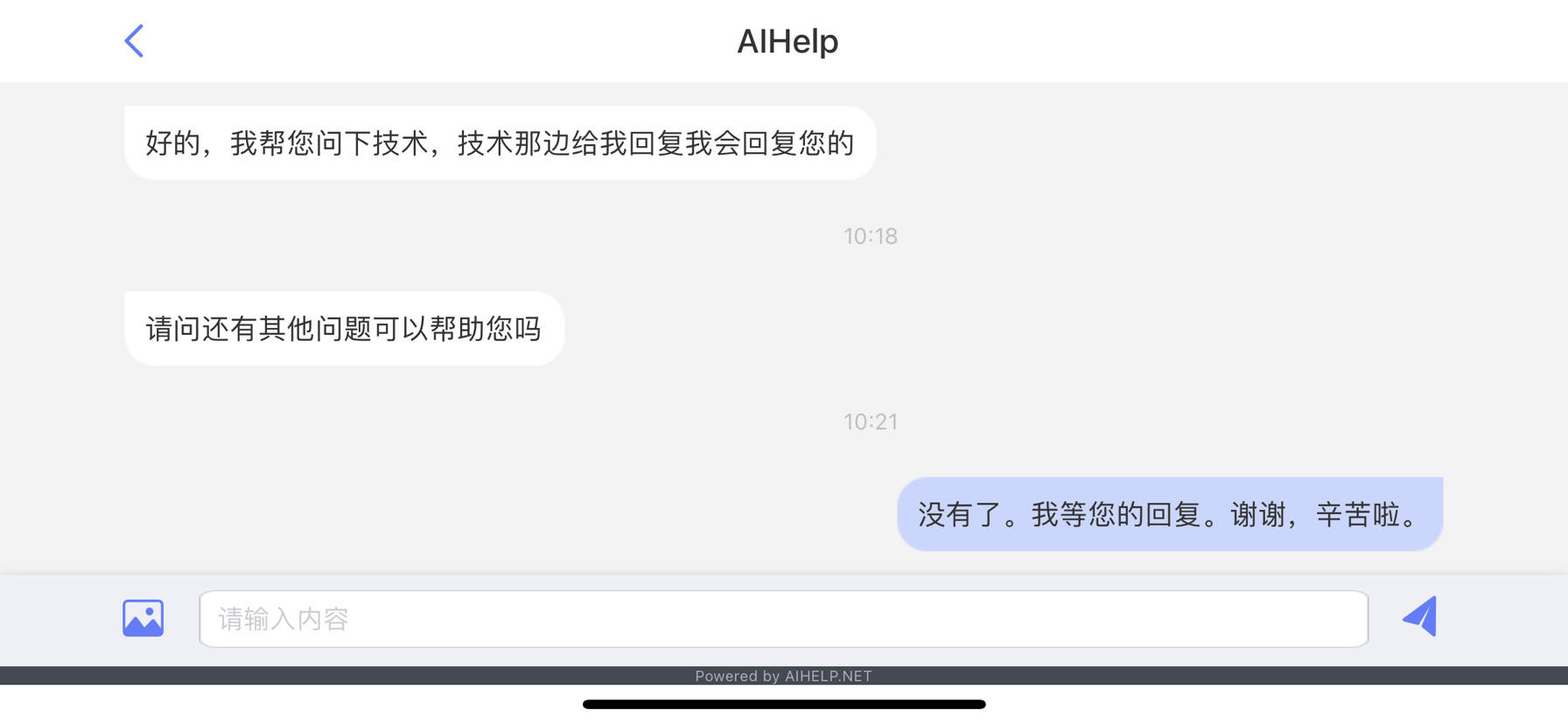1568x724 pixels.
Task: Select the 请问还有其他问题可以帮助您吗 message bubble
Action: pyautogui.click(x=345, y=329)
